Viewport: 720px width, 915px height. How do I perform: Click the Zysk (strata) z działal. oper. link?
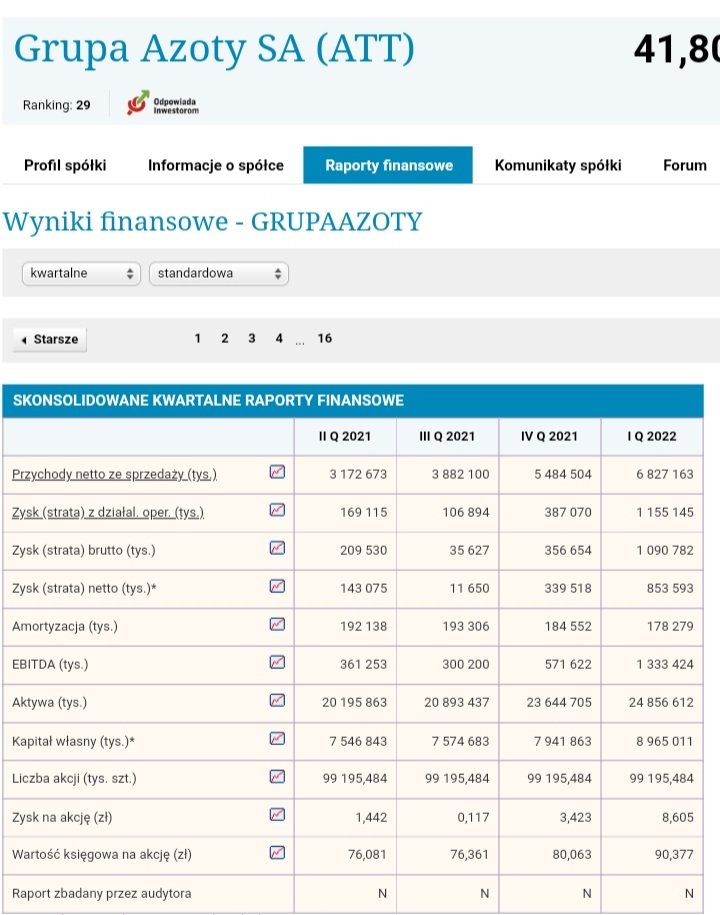tap(108, 512)
